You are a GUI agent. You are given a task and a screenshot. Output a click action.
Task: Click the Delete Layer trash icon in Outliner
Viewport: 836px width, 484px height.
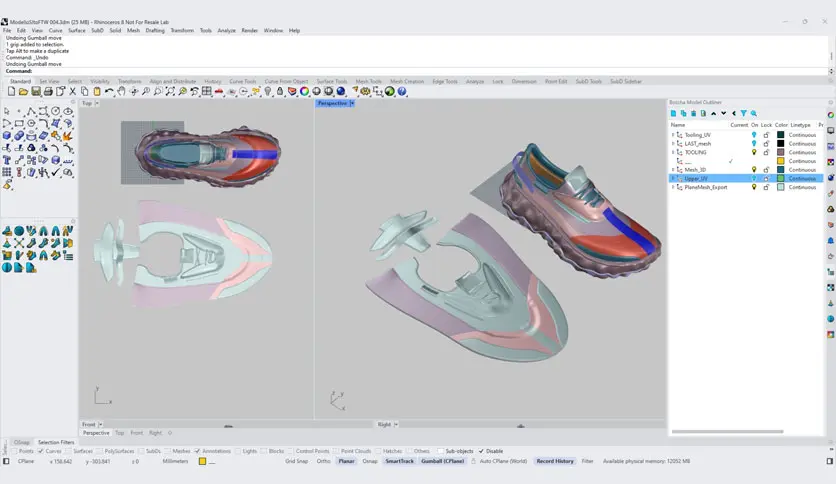pos(693,114)
